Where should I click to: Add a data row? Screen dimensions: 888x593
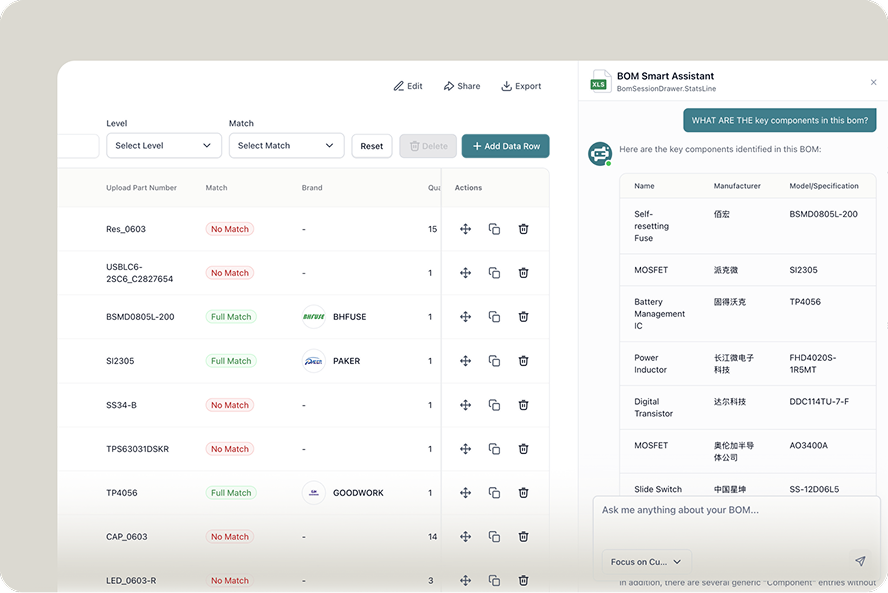tap(506, 146)
